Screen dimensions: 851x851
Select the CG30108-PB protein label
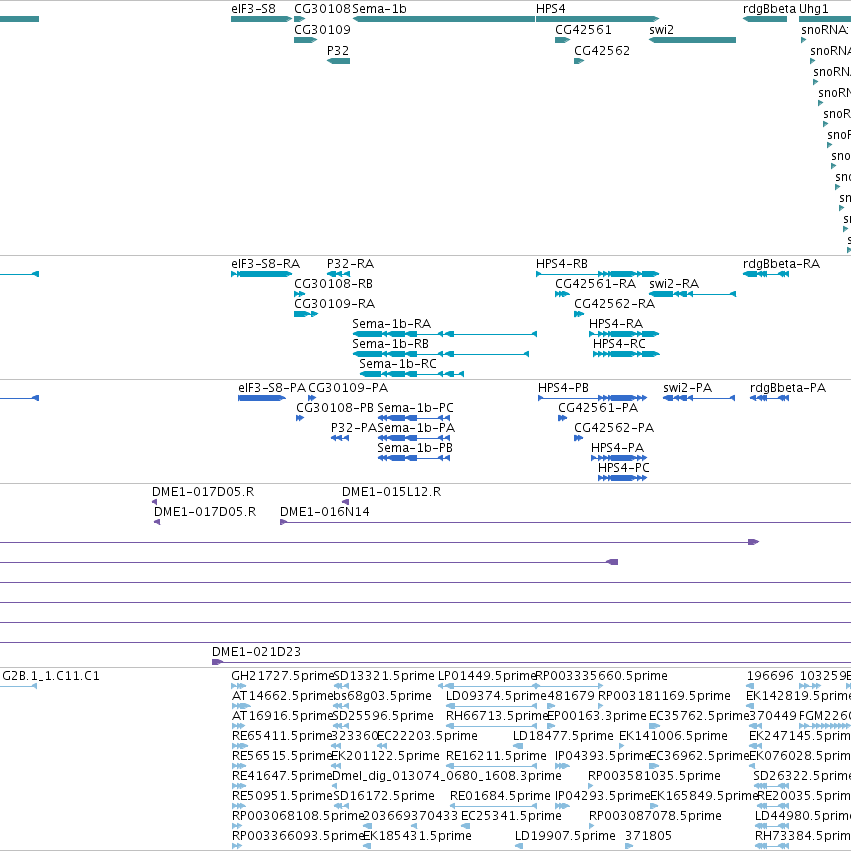click(x=335, y=408)
